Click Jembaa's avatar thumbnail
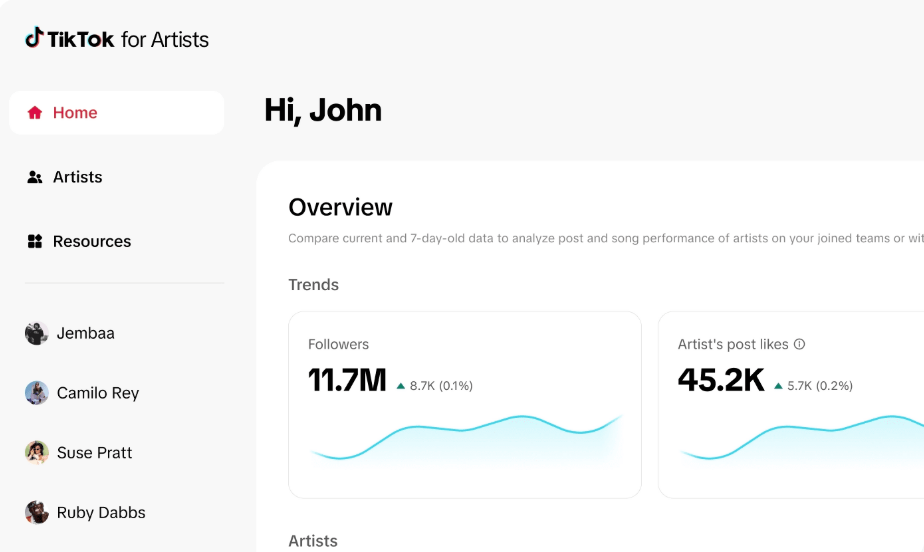This screenshot has height=552, width=924. [37, 333]
